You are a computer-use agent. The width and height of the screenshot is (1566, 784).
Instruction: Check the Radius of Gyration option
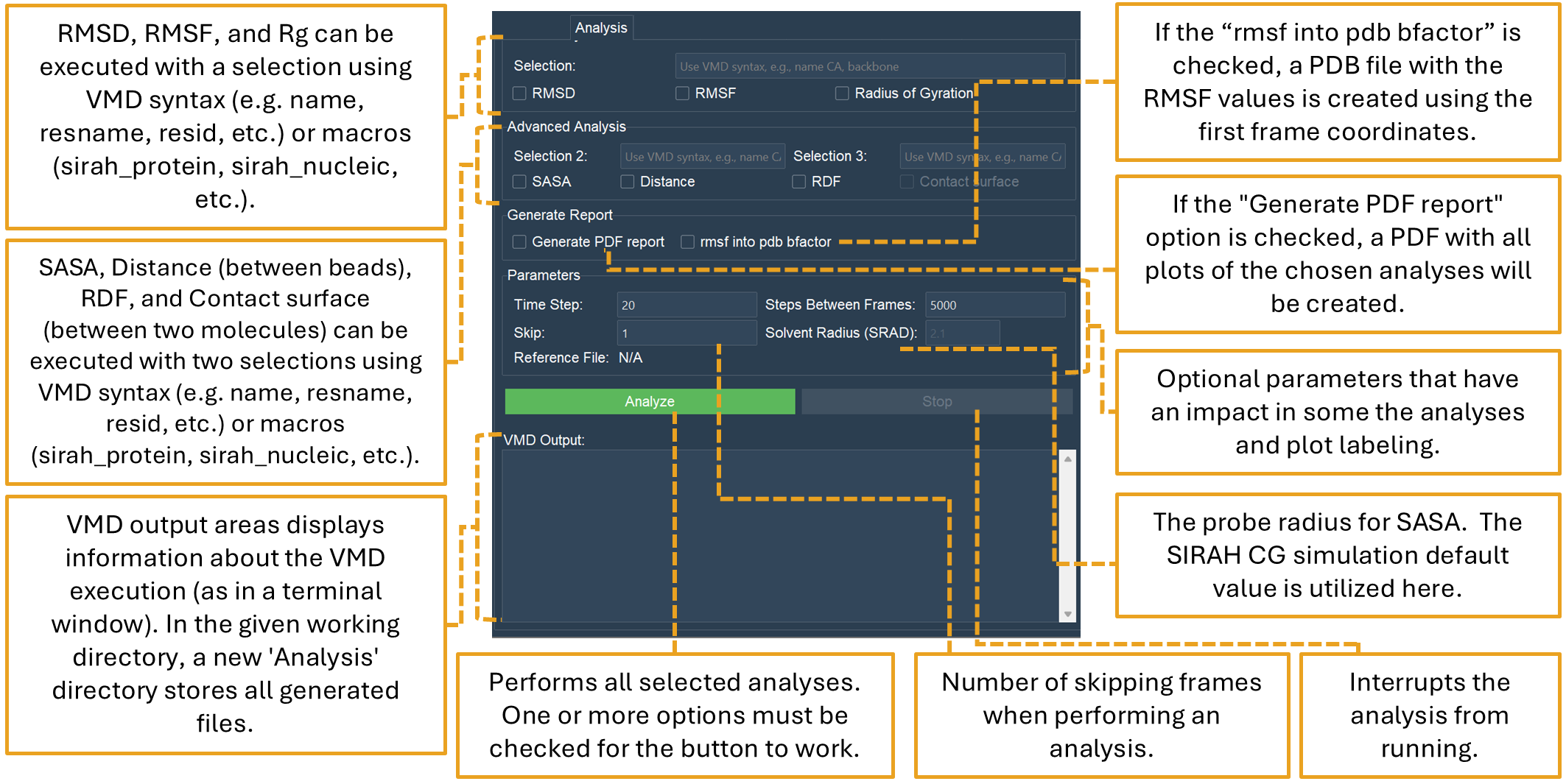point(842,93)
